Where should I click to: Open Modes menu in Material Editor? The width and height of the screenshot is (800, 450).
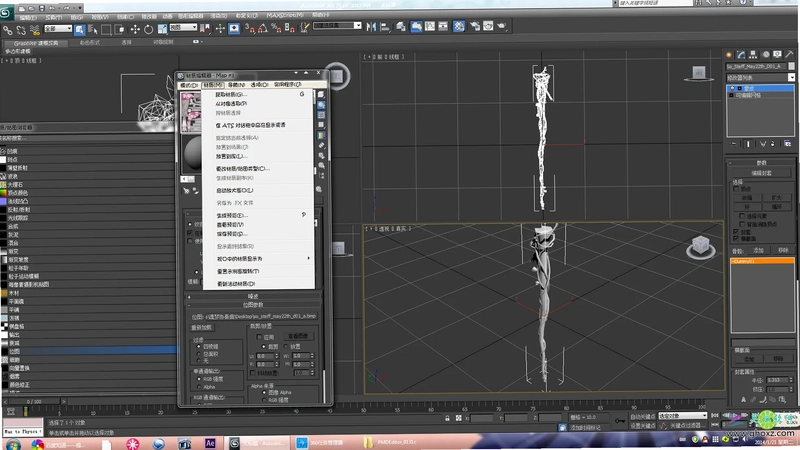[188, 85]
